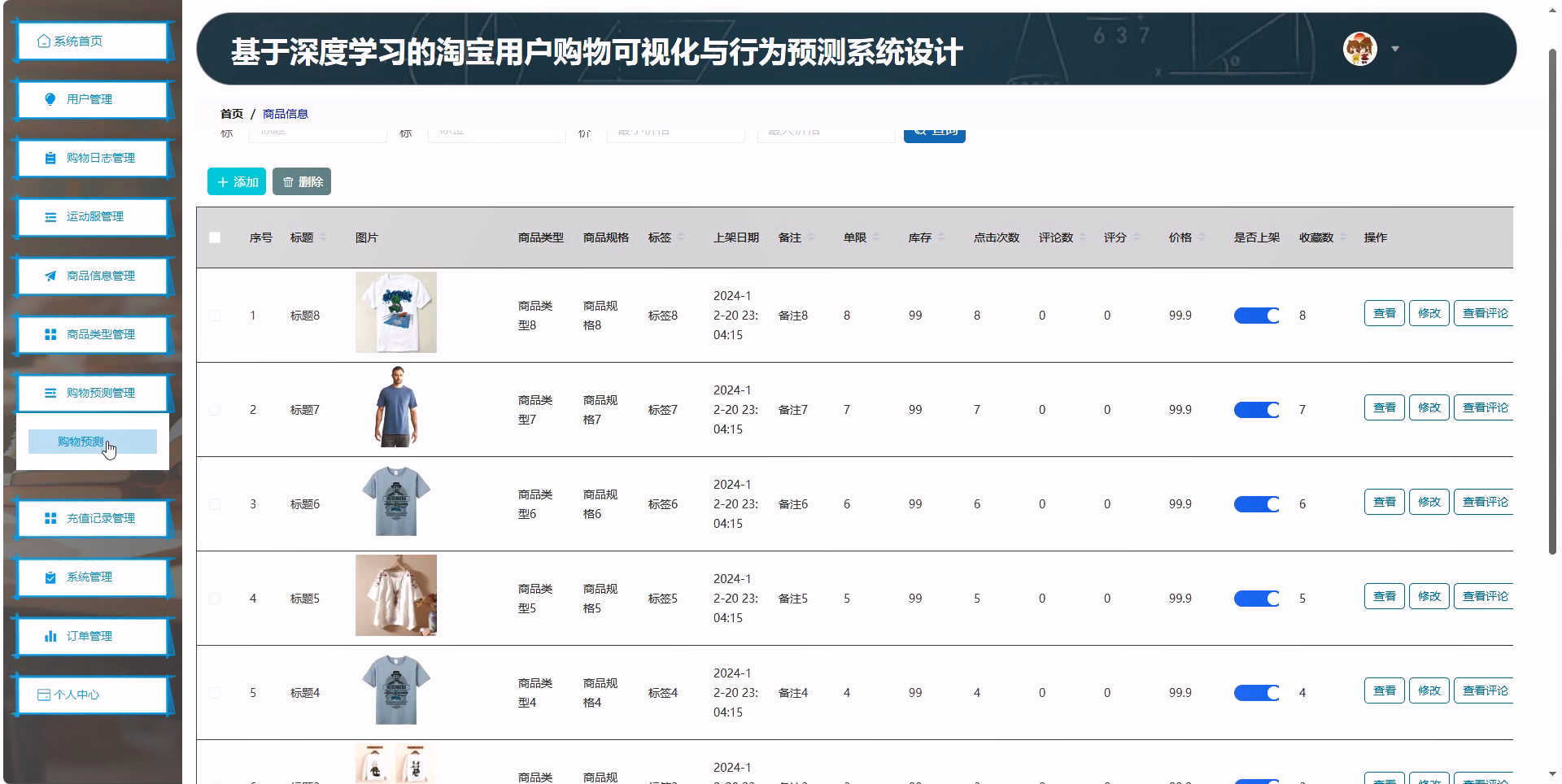Image resolution: width=1562 pixels, height=784 pixels.
Task: Expand the 购物预测管理 submenu
Action: tap(49, 393)
